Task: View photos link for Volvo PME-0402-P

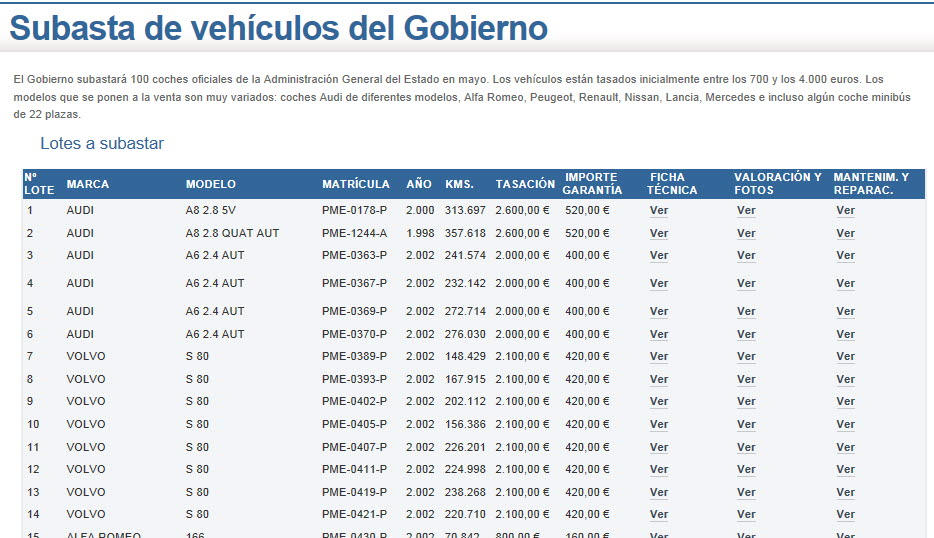Action: [x=746, y=402]
